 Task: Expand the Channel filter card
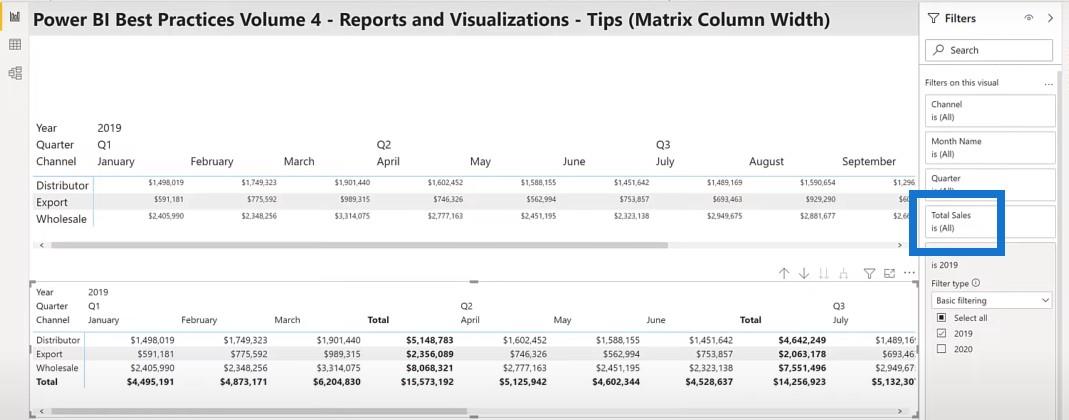990,110
